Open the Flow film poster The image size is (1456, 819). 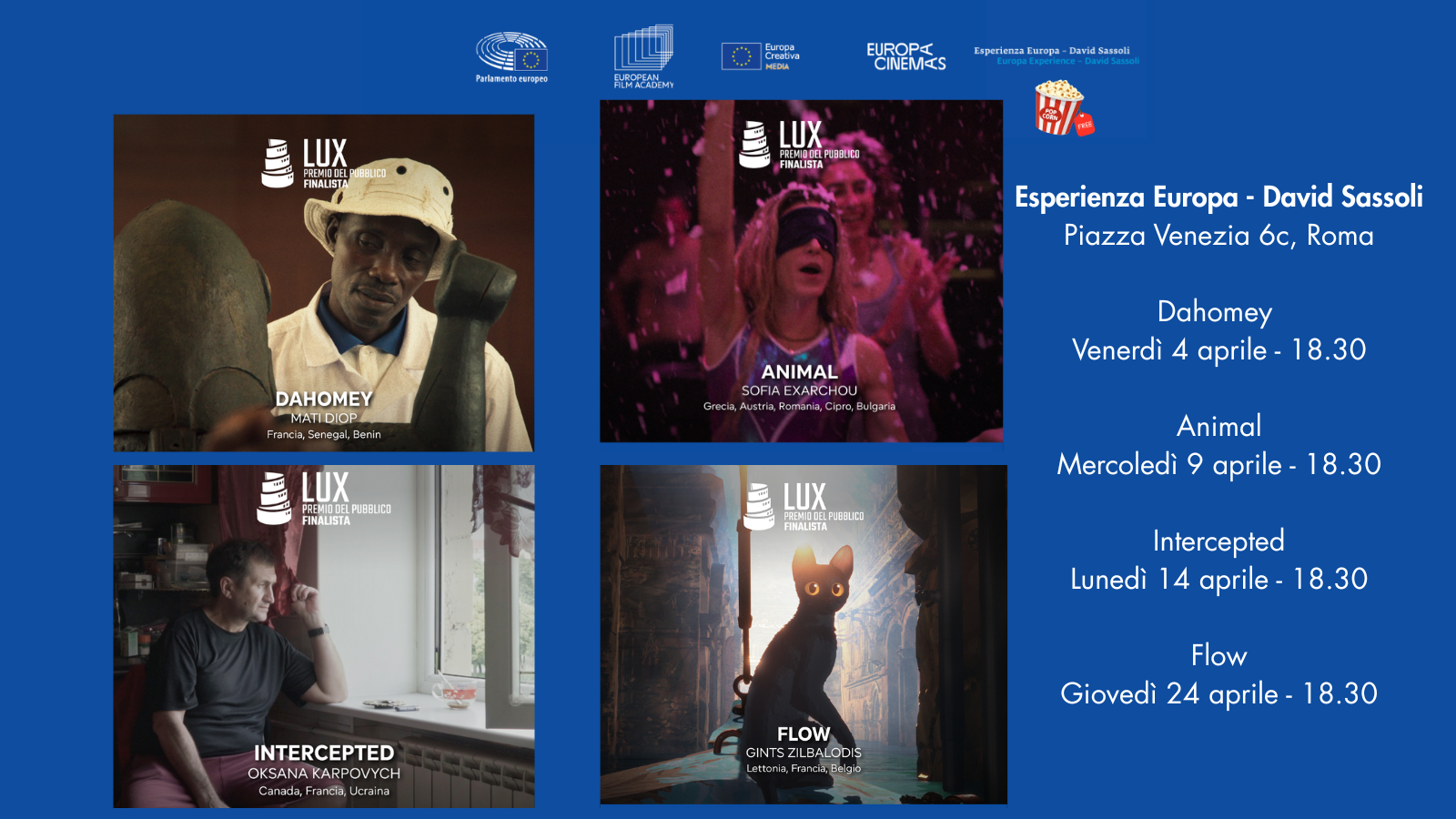coord(804,634)
